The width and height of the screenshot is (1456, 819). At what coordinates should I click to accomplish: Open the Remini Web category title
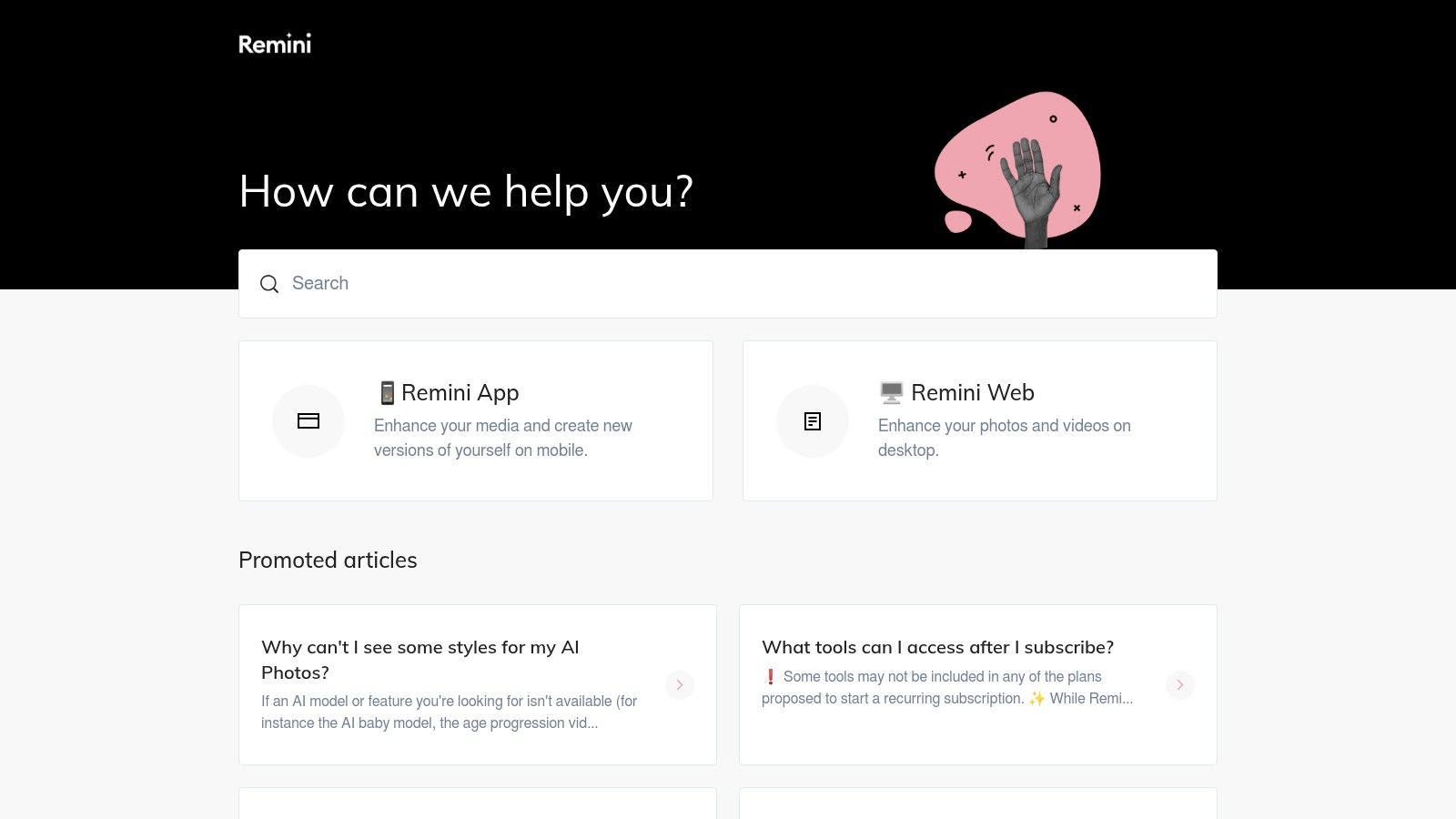(972, 393)
